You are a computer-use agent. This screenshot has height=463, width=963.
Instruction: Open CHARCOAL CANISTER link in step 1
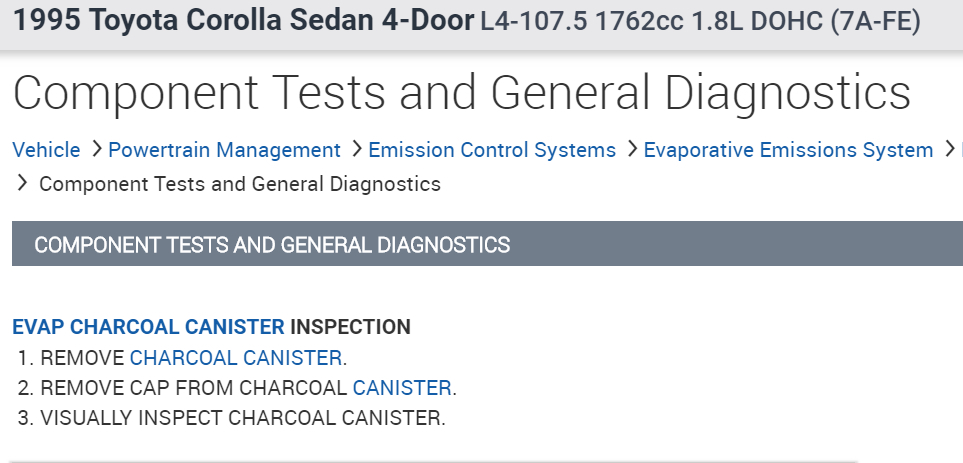236,358
